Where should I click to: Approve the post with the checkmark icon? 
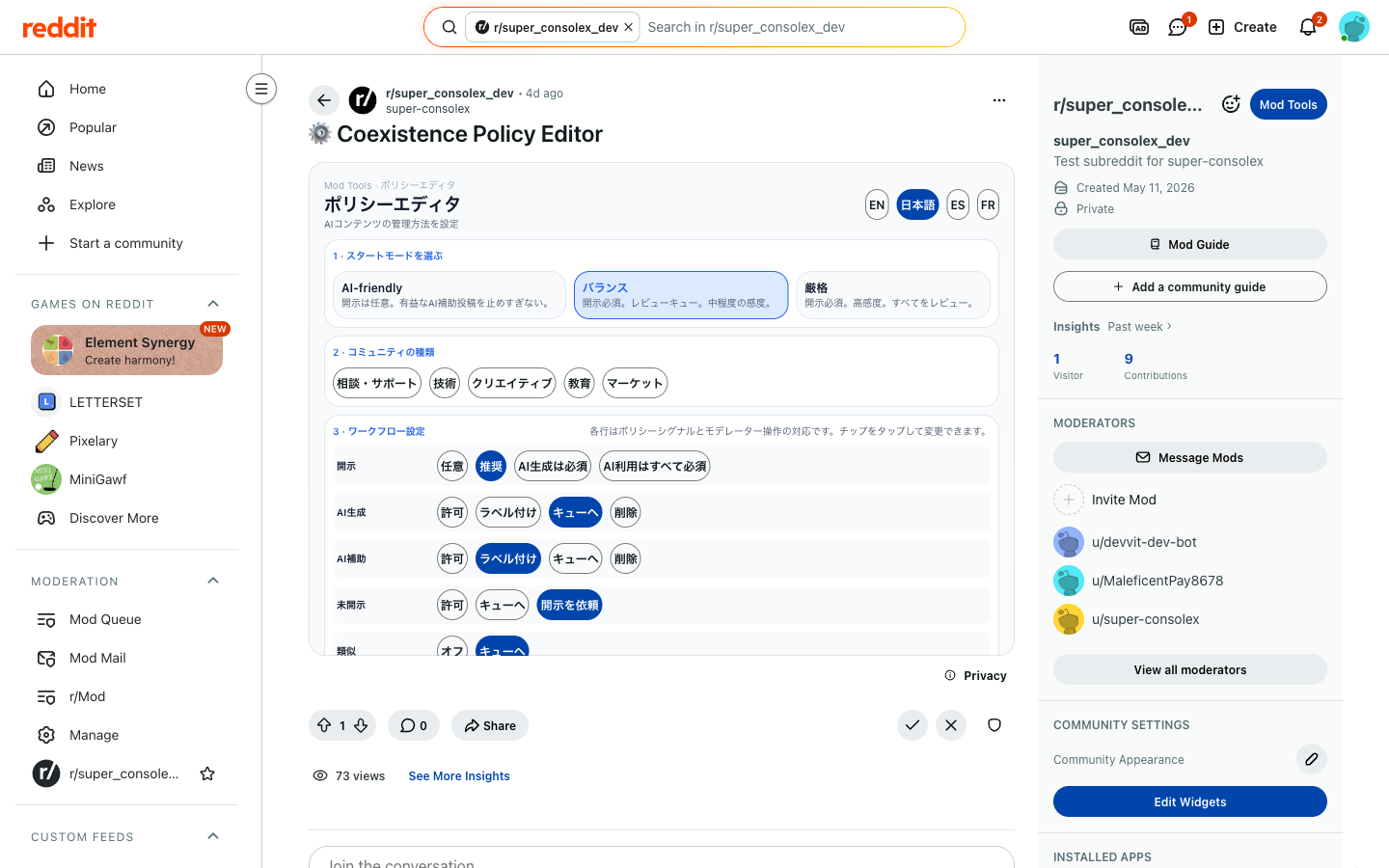tap(912, 725)
